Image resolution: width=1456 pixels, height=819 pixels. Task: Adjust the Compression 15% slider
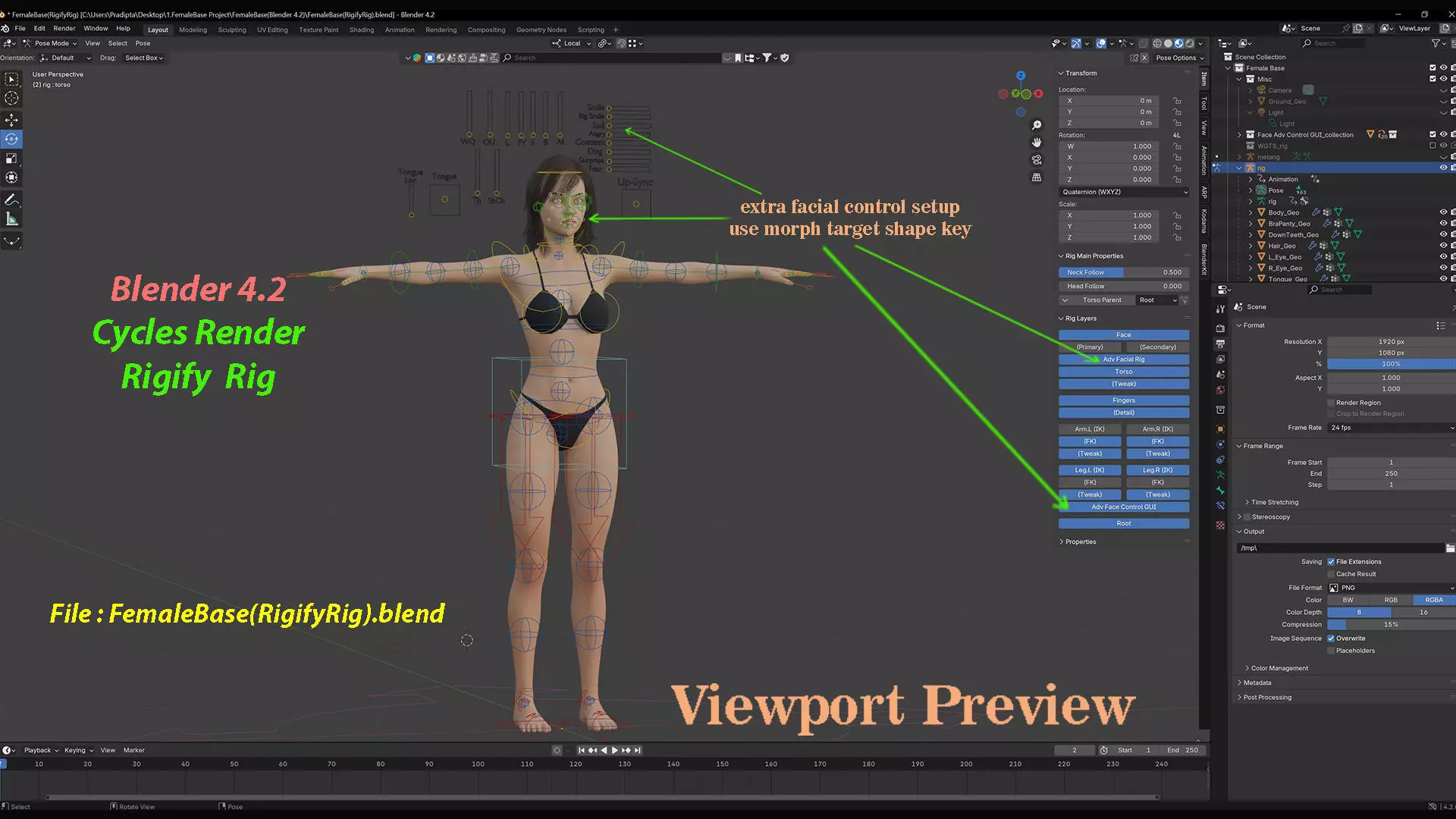[1391, 625]
